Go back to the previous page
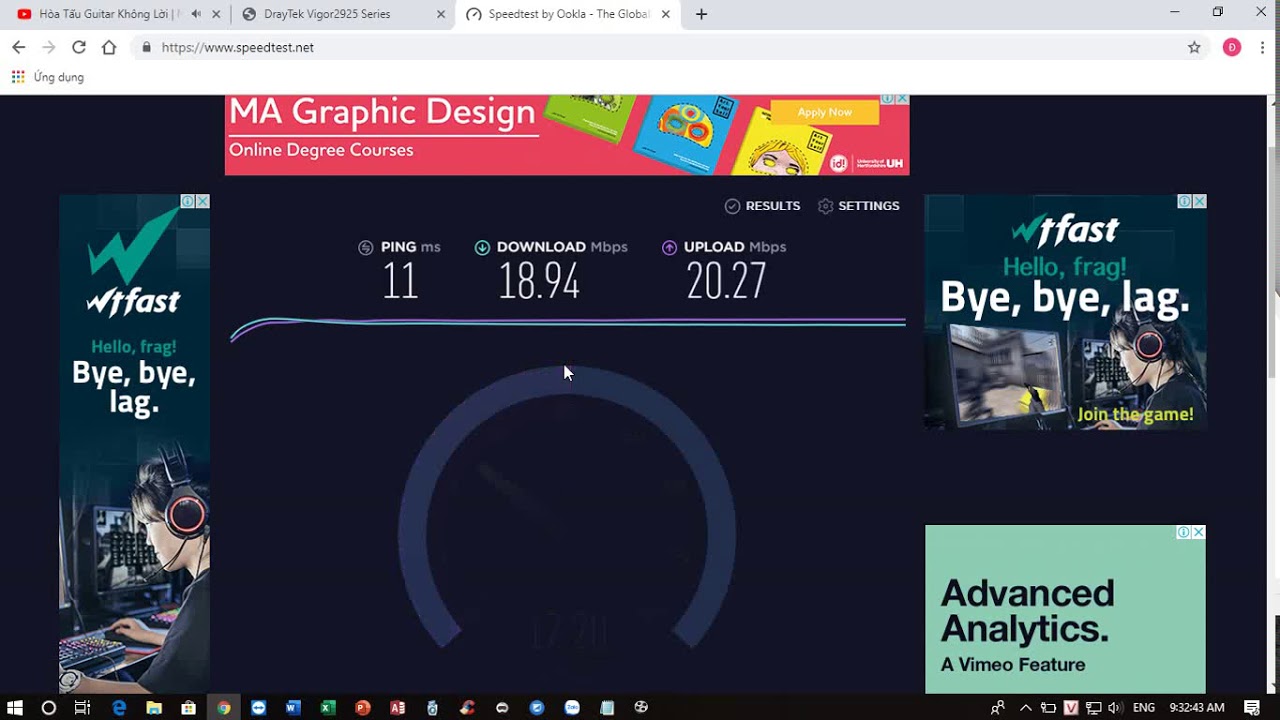 [18, 47]
